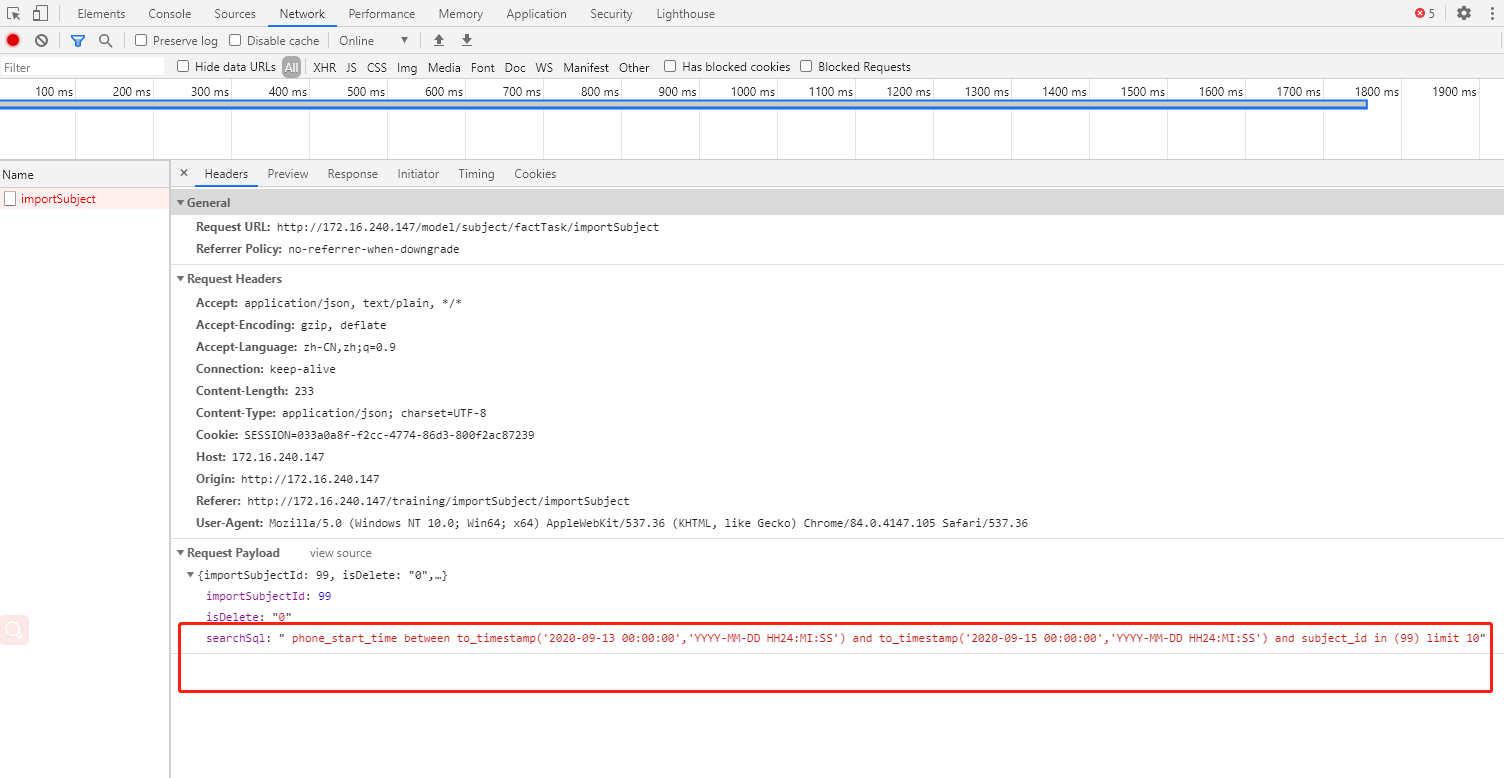The height and width of the screenshot is (778, 1504).
Task: Click the blue timeline overview bar
Action: [x=683, y=104]
